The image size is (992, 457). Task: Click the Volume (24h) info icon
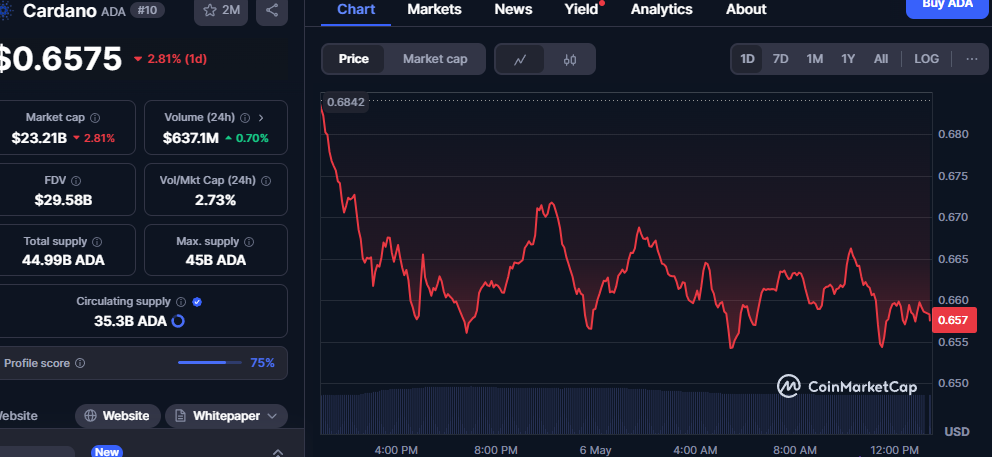[x=245, y=118]
